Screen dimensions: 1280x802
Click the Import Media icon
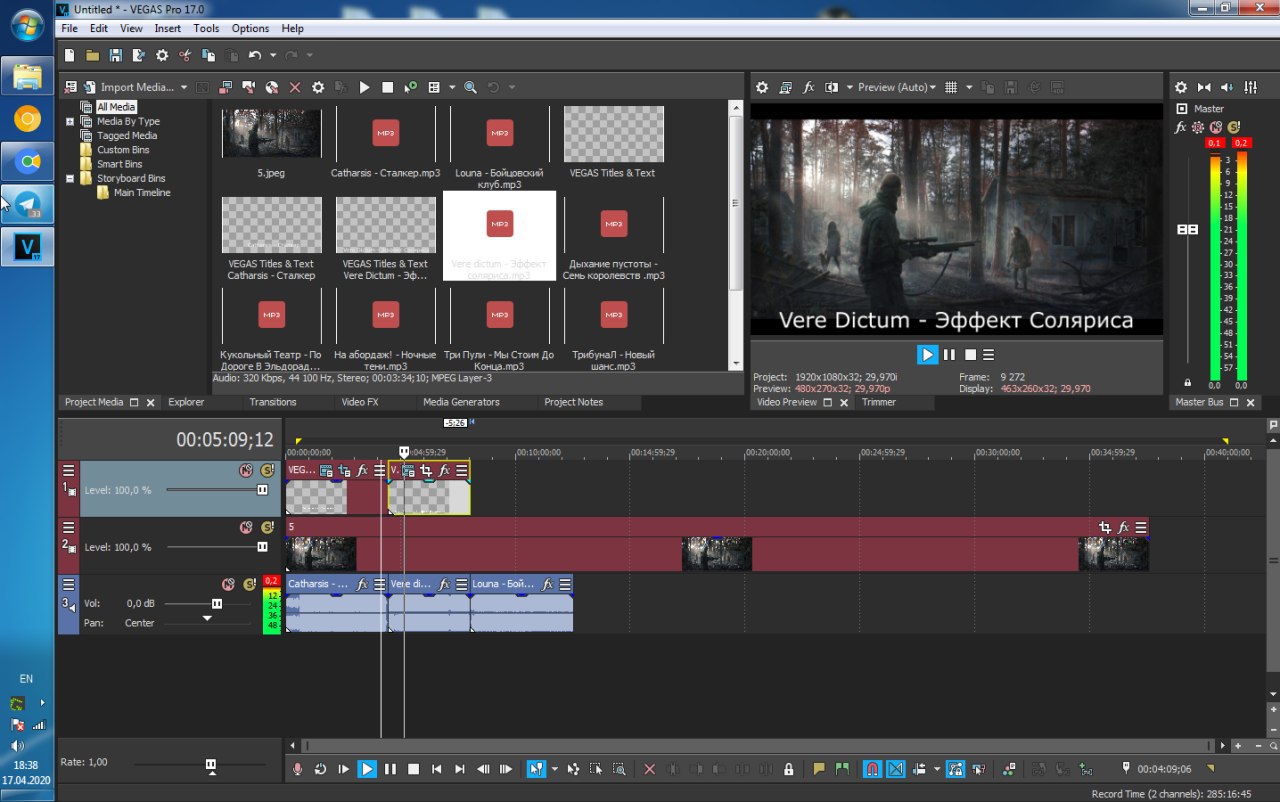(90, 88)
